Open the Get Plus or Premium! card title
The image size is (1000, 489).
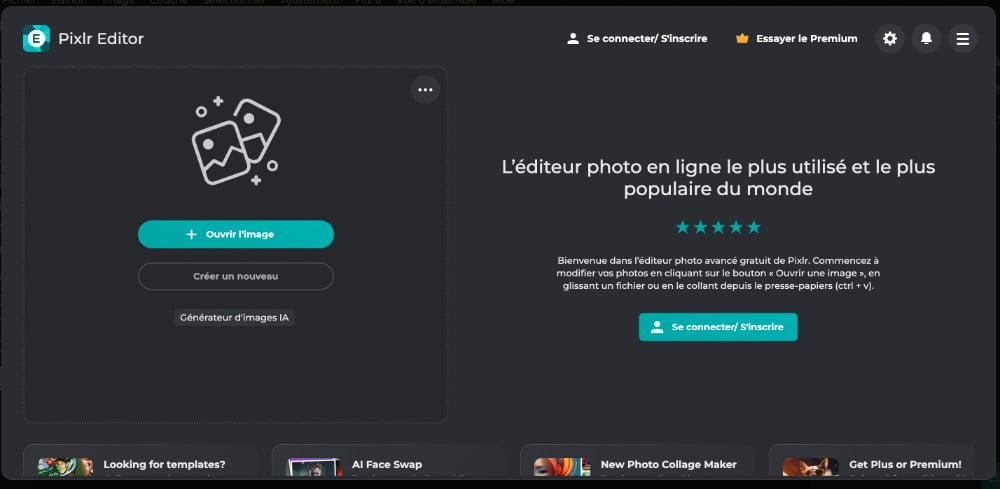905,465
